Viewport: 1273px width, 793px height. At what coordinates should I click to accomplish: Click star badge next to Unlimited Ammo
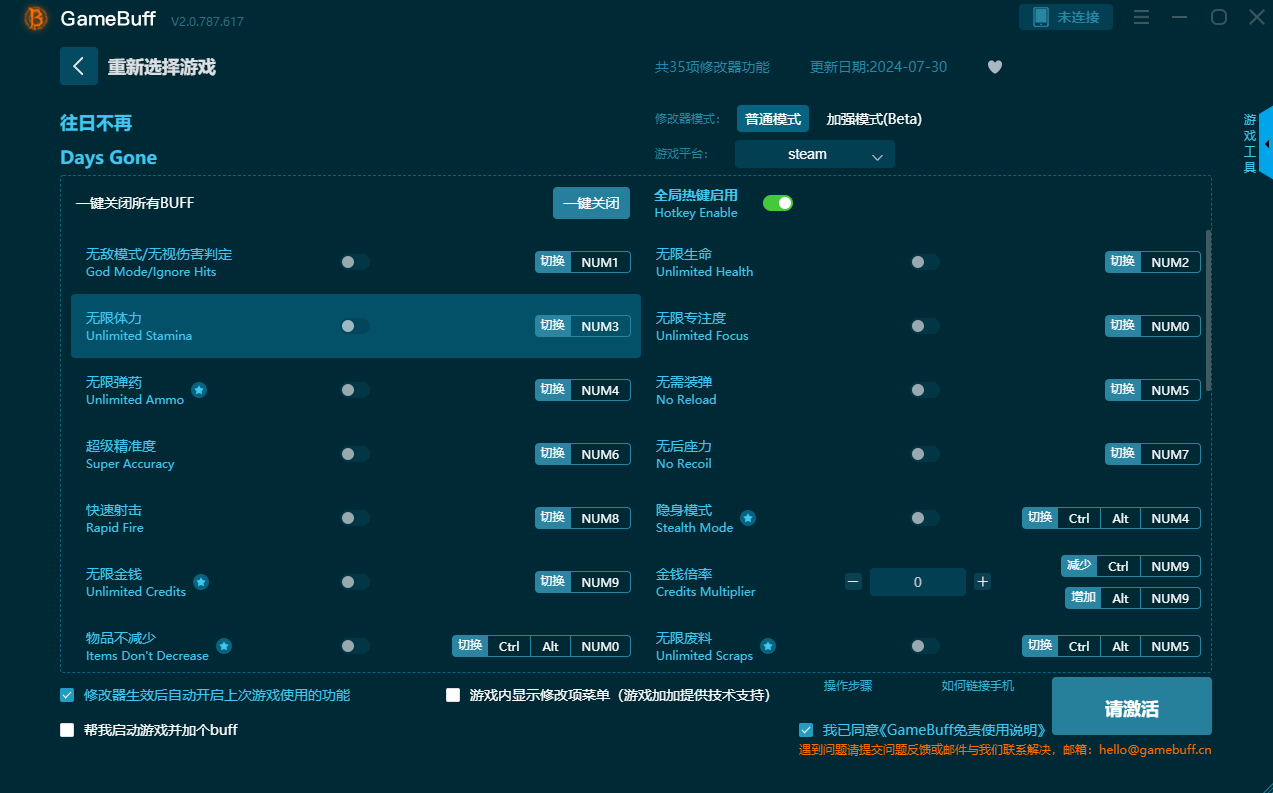point(199,390)
